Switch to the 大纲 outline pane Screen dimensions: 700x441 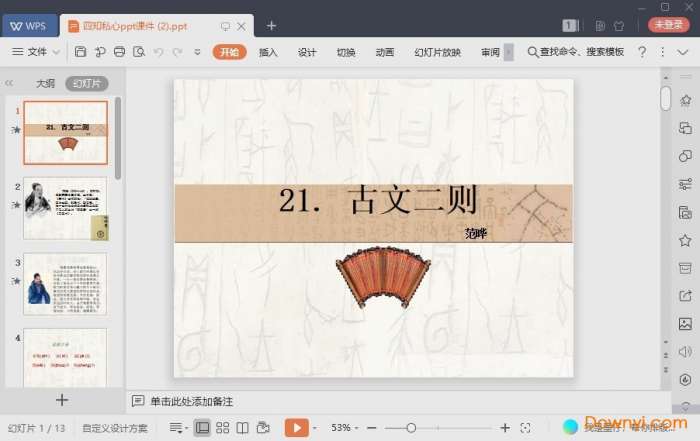pos(45,84)
